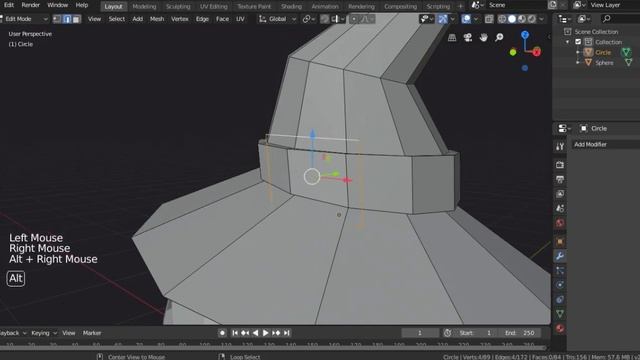Collapse the Collection tree in outliner
The image size is (640, 360).
click(567, 42)
